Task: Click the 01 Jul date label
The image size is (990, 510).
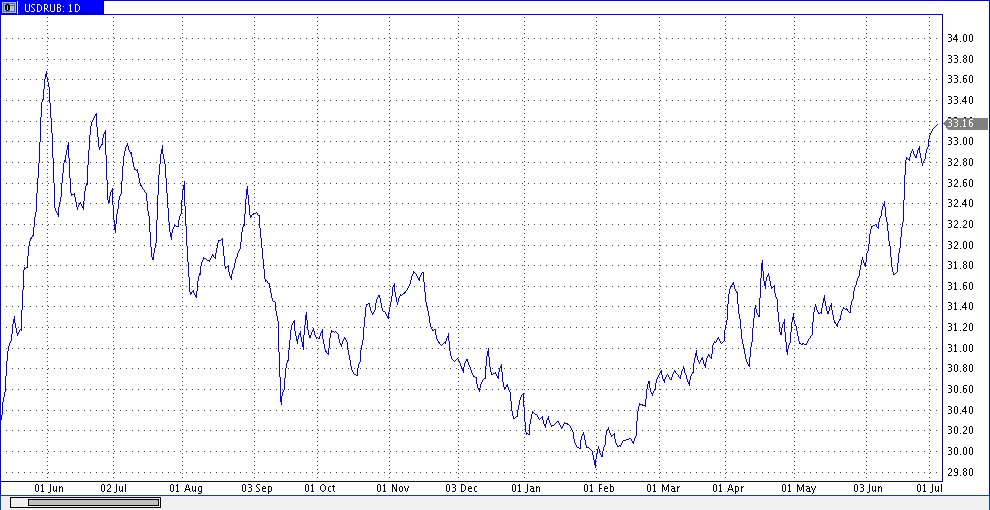Action: coord(929,489)
